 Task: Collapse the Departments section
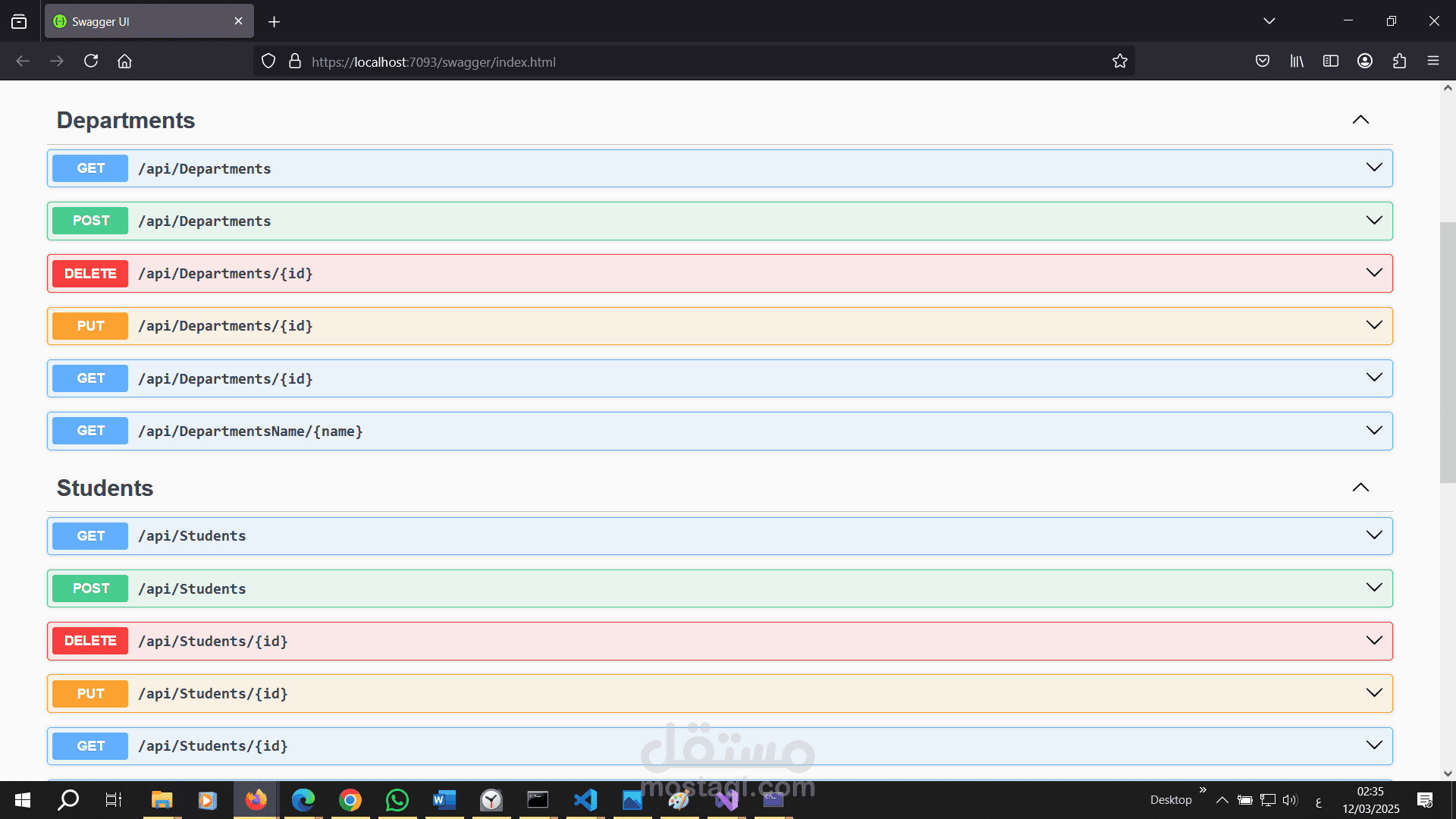[x=1360, y=120]
